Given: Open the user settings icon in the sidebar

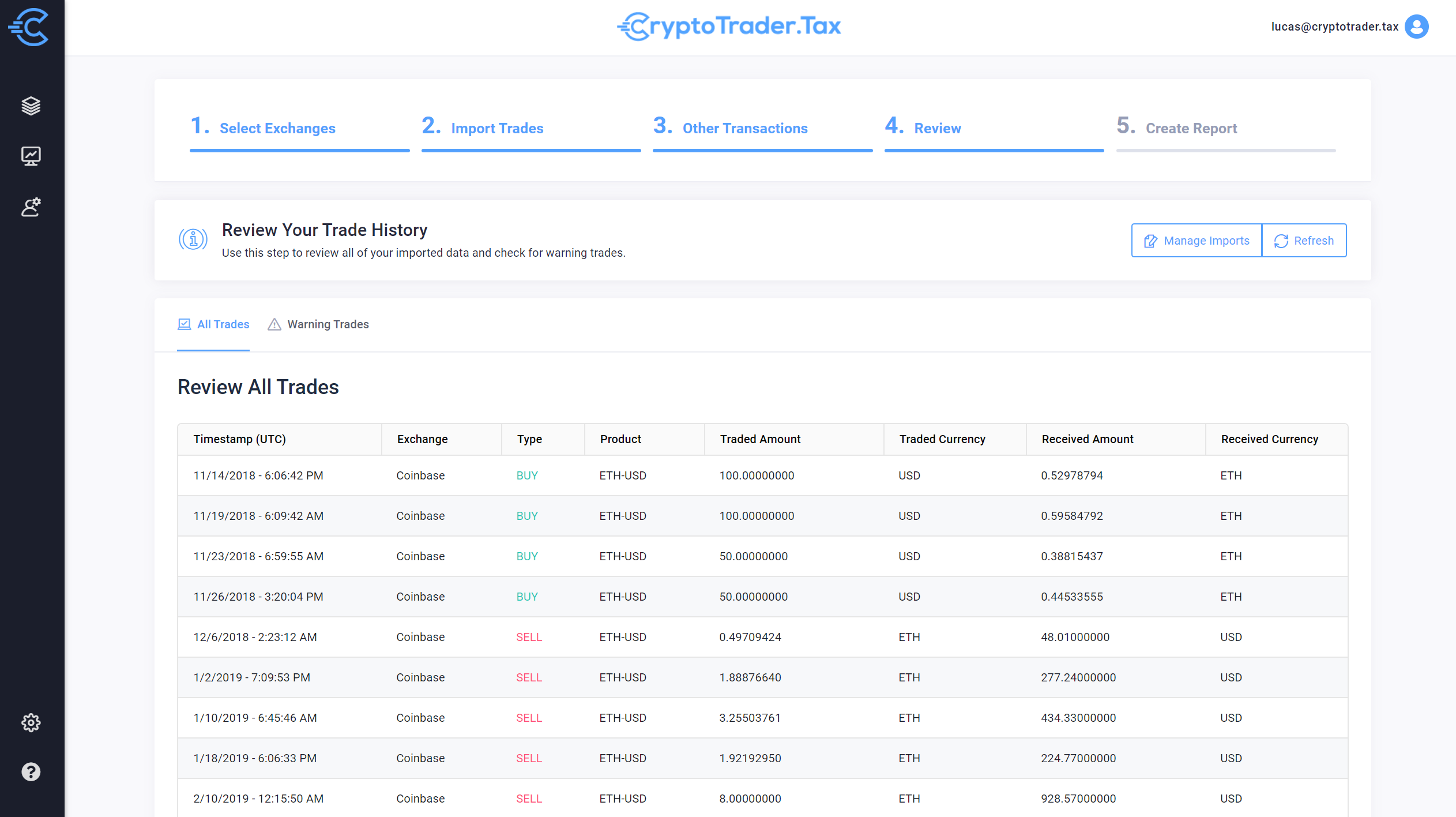Looking at the screenshot, I should [31, 207].
